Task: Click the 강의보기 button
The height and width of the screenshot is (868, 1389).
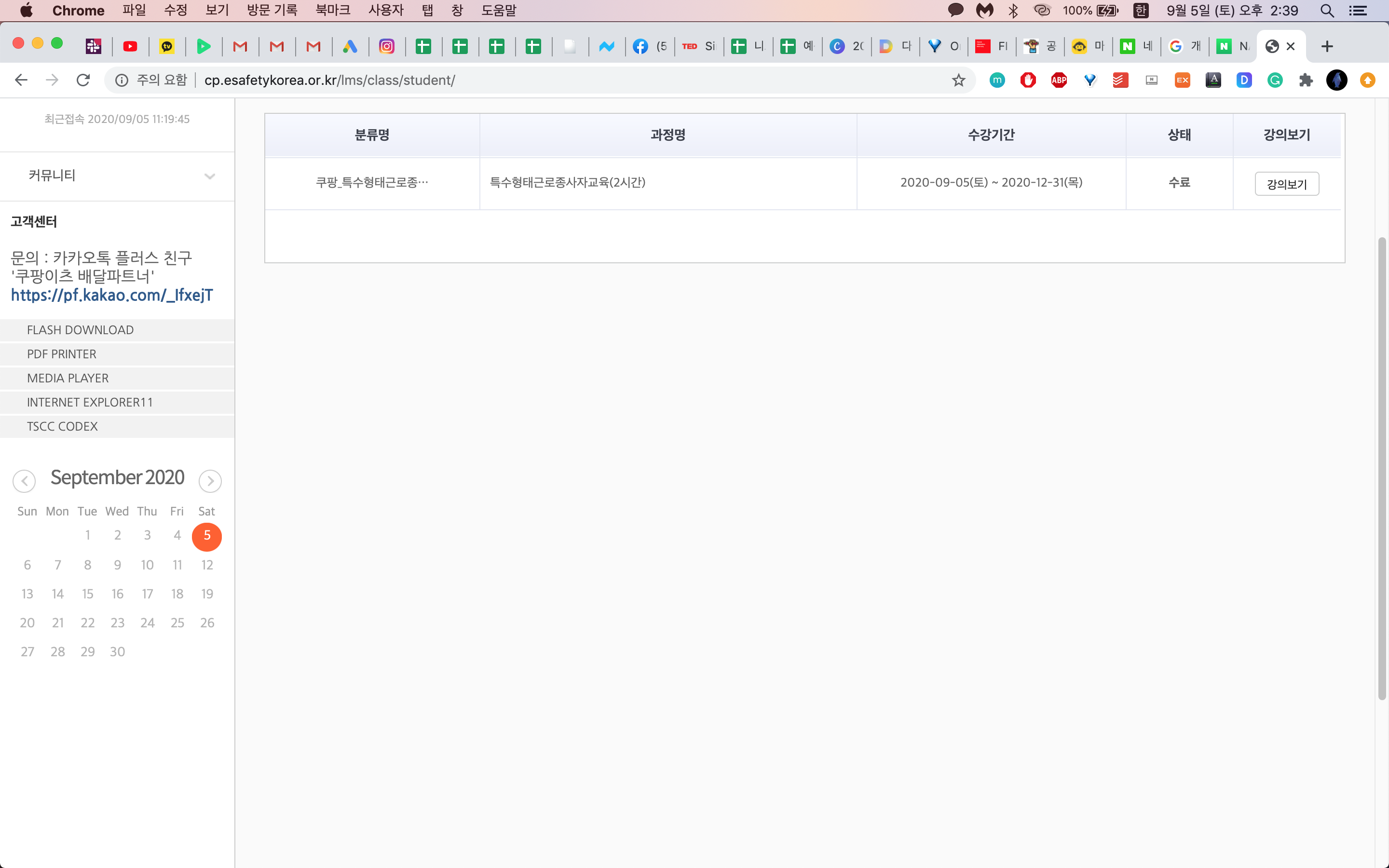Action: click(x=1286, y=184)
